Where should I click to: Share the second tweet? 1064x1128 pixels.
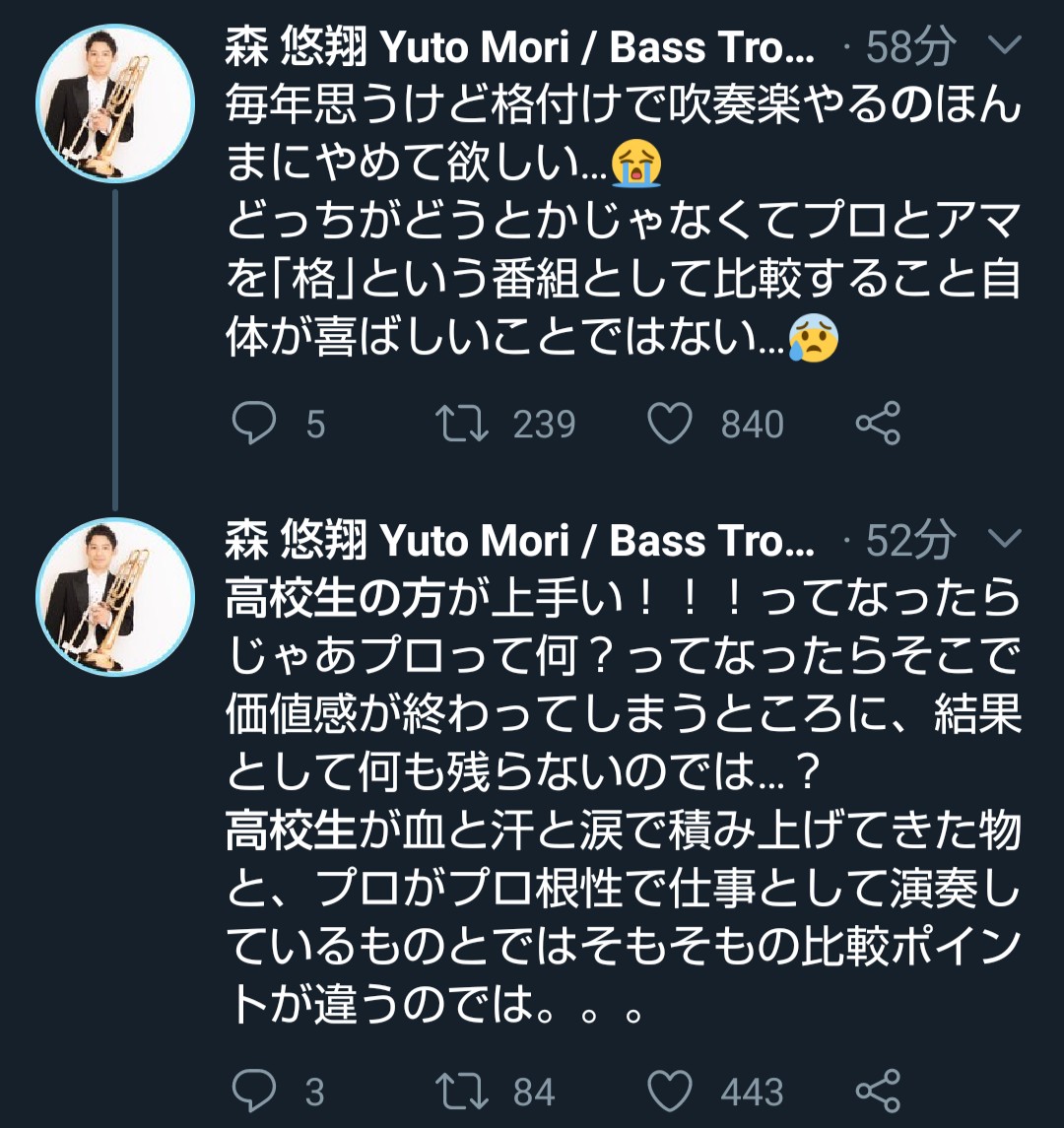(879, 1091)
